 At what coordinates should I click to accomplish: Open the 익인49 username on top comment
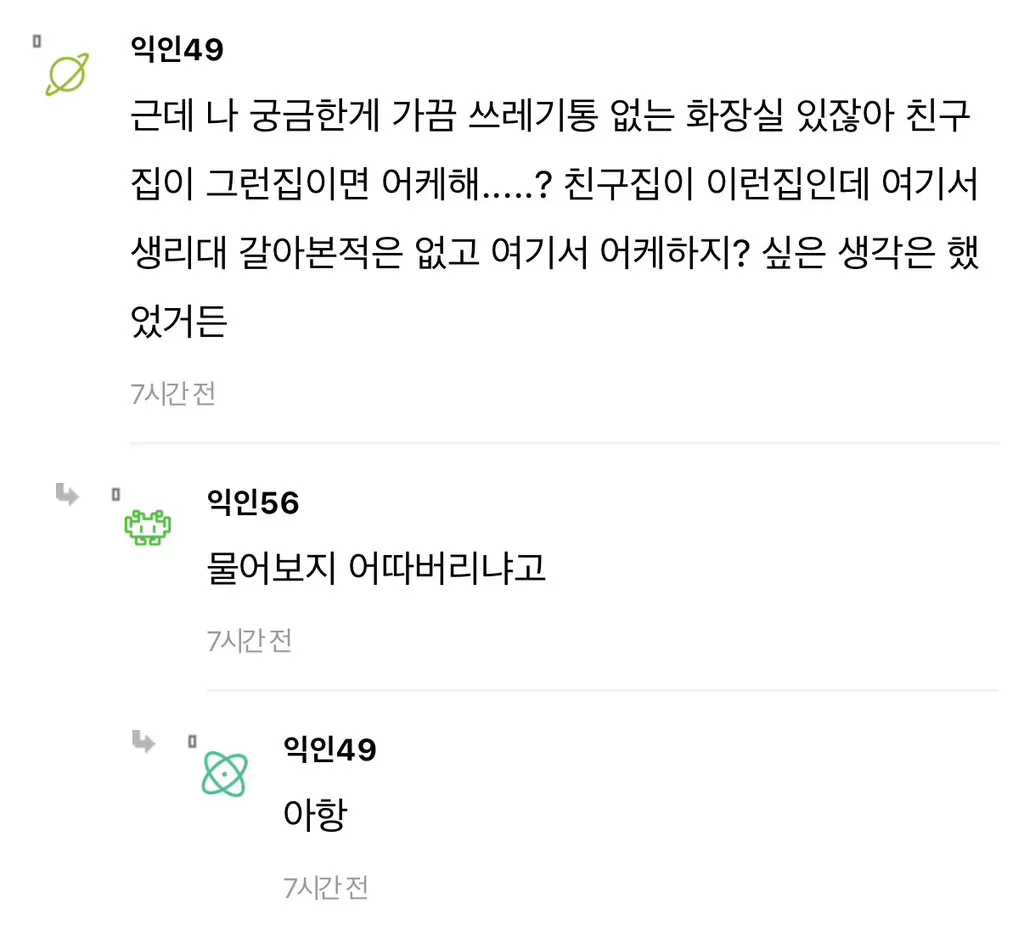pos(177,49)
